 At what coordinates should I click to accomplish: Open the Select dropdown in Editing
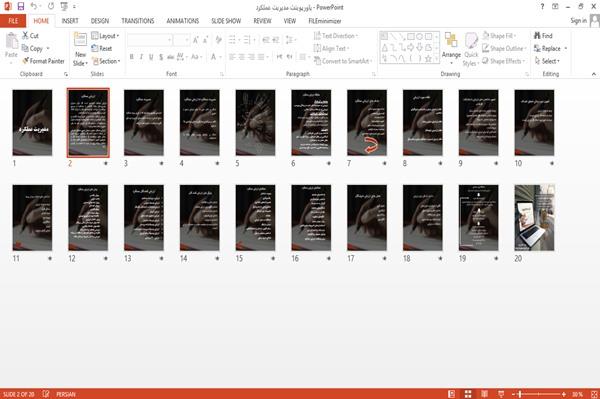(x=547, y=61)
